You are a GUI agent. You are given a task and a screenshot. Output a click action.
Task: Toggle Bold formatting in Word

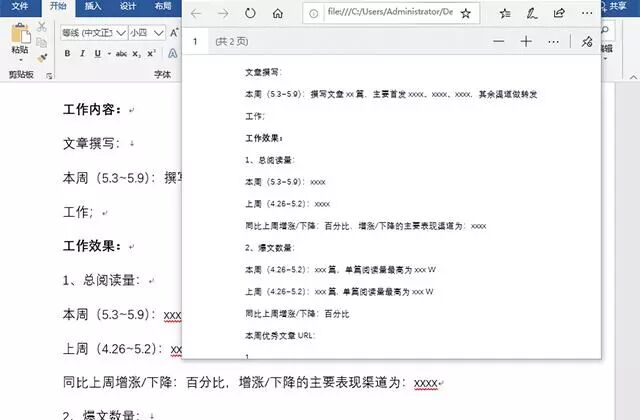tap(67, 53)
